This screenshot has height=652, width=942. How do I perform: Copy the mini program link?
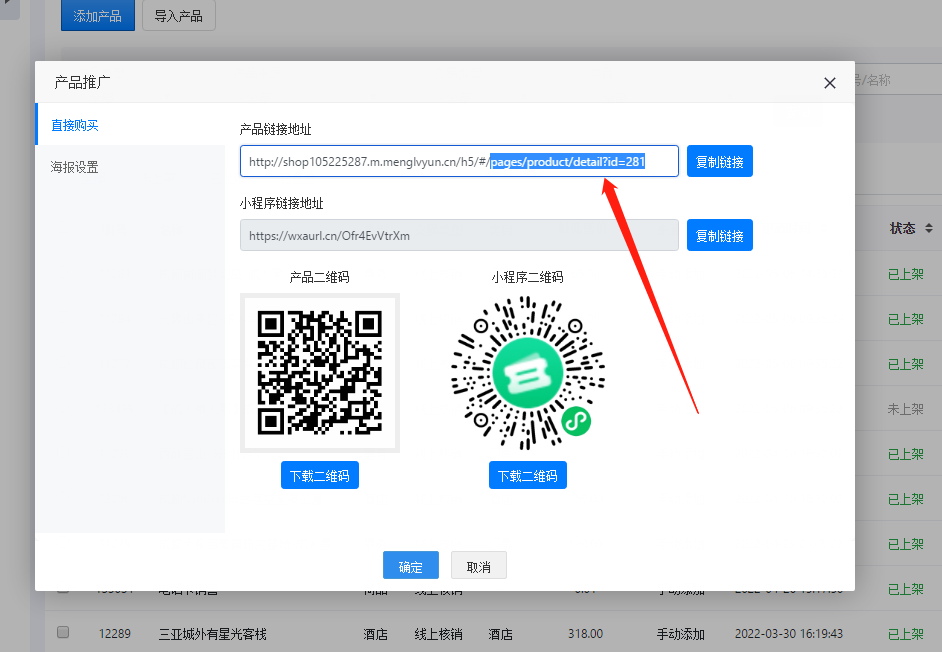[720, 235]
